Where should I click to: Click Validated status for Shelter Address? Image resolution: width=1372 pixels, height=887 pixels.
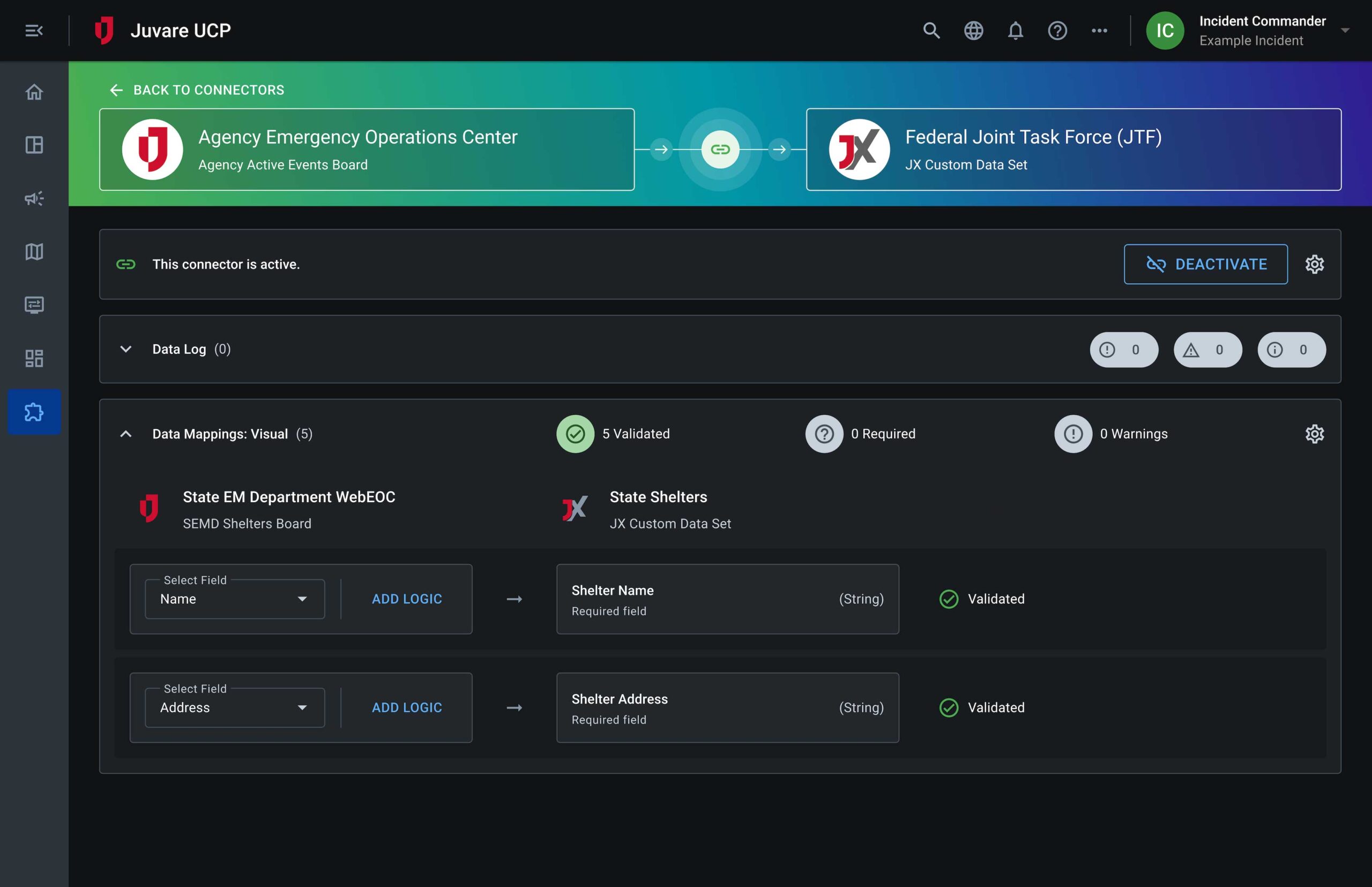[x=982, y=708]
